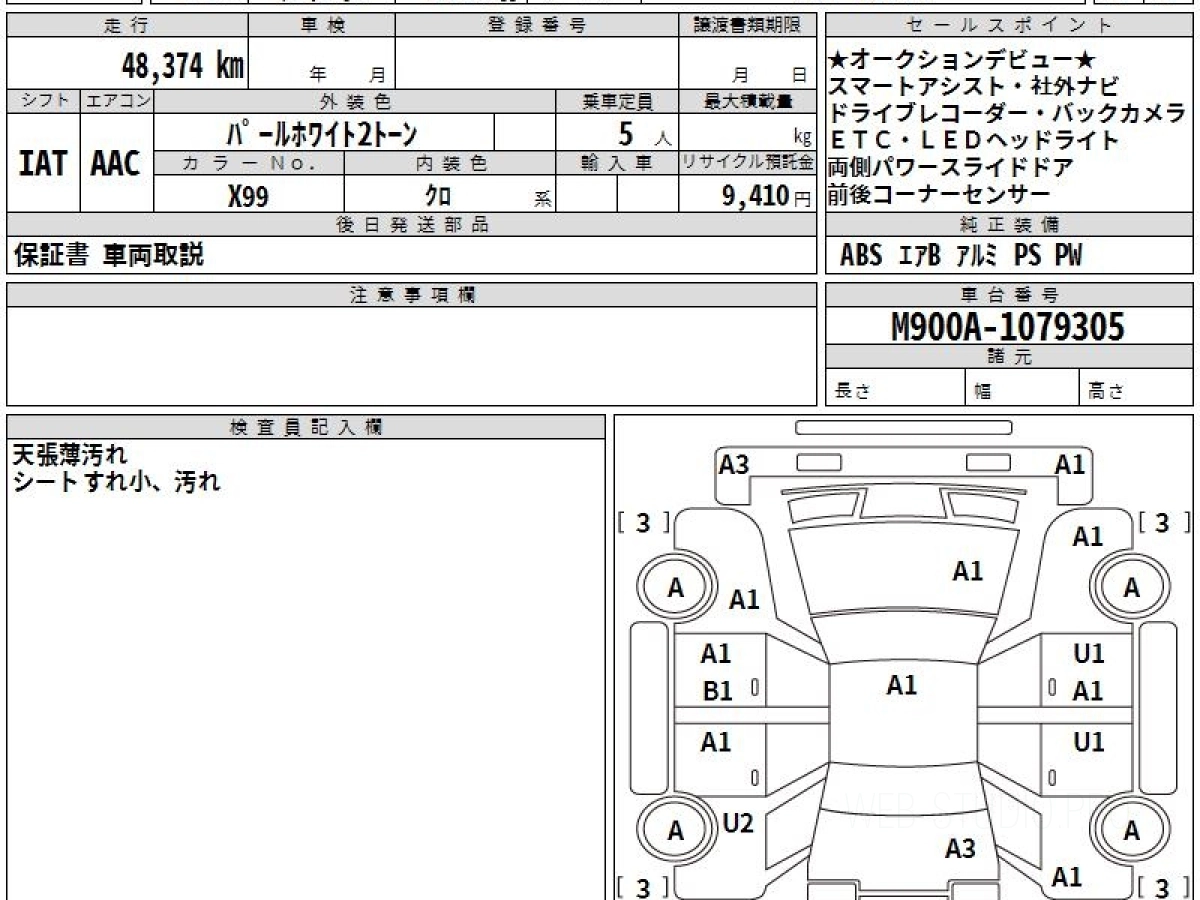
Task: Click the empty 注意事項欄 notes area
Action: [411, 356]
